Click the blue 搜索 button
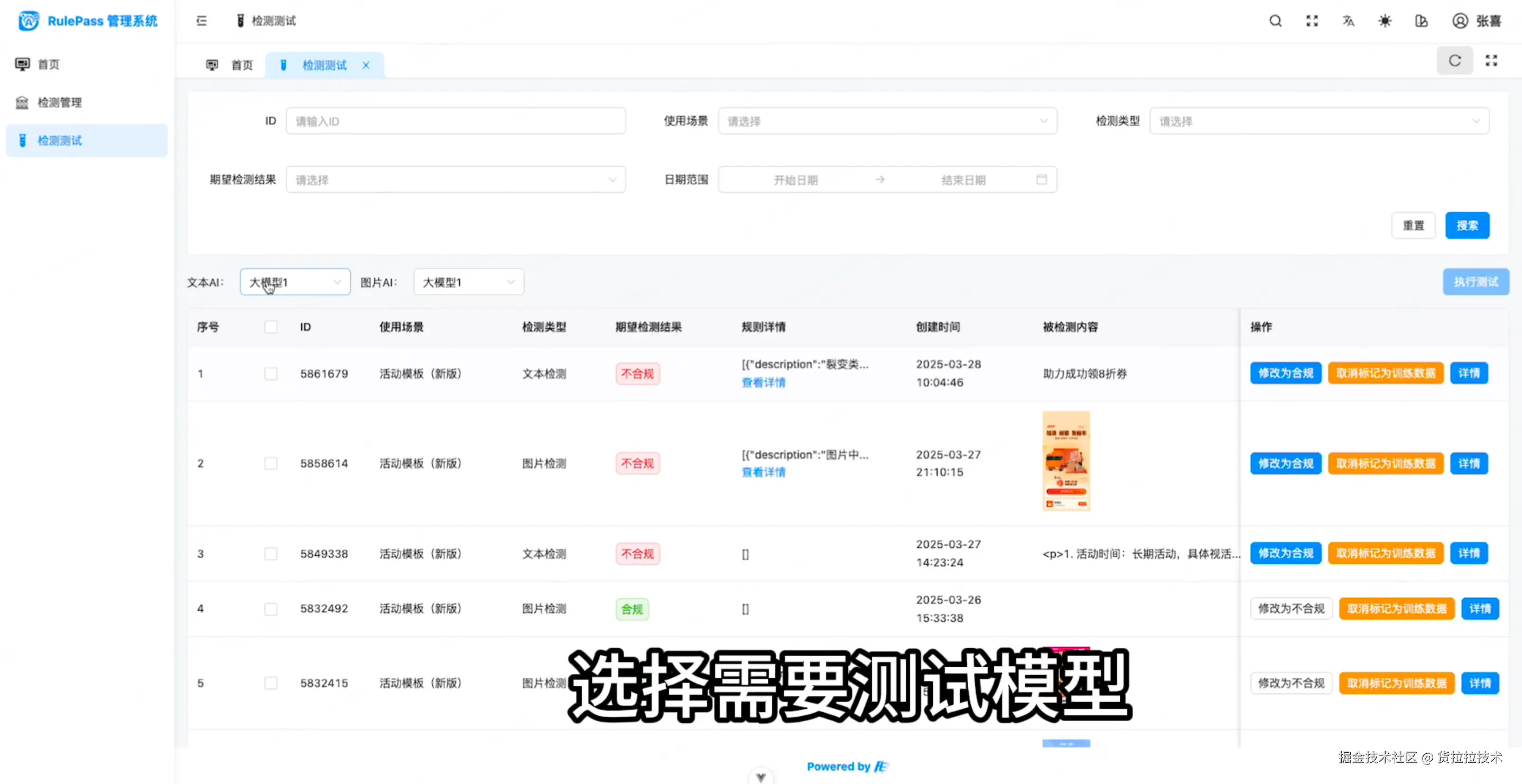Viewport: 1522px width, 784px height. click(1467, 226)
